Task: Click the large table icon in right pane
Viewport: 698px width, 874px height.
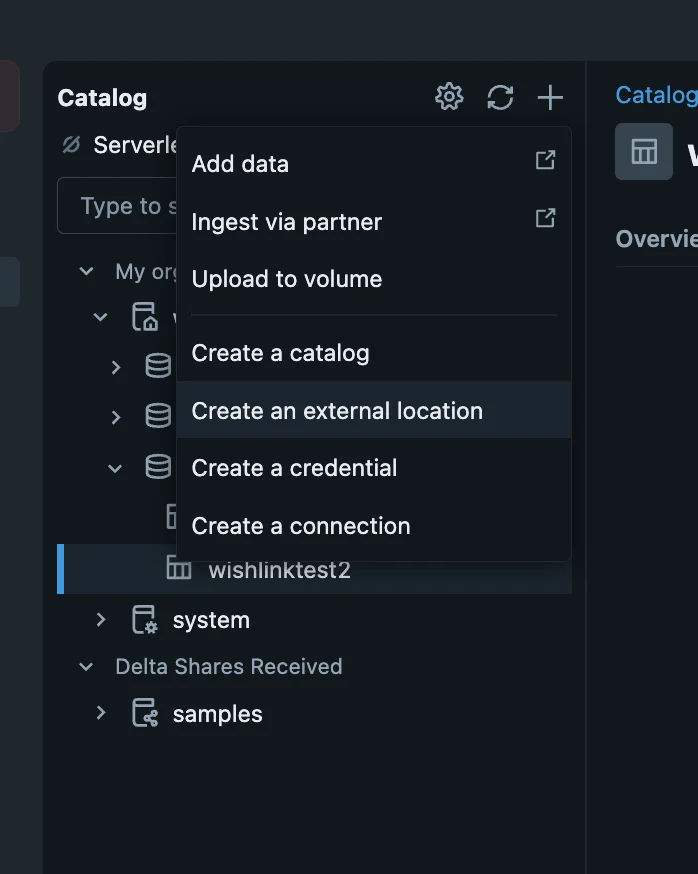Action: coord(643,152)
